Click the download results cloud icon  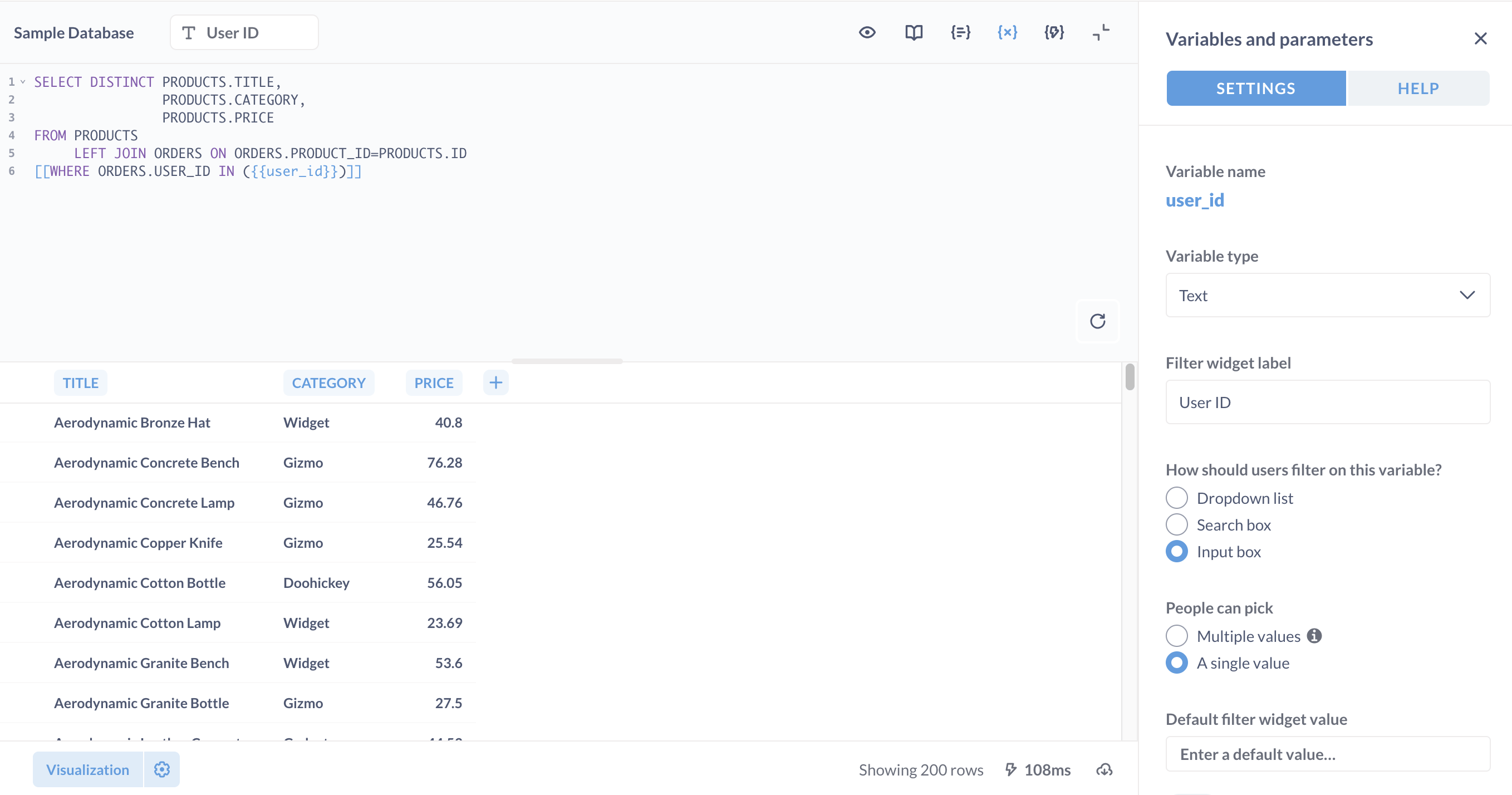point(1104,770)
